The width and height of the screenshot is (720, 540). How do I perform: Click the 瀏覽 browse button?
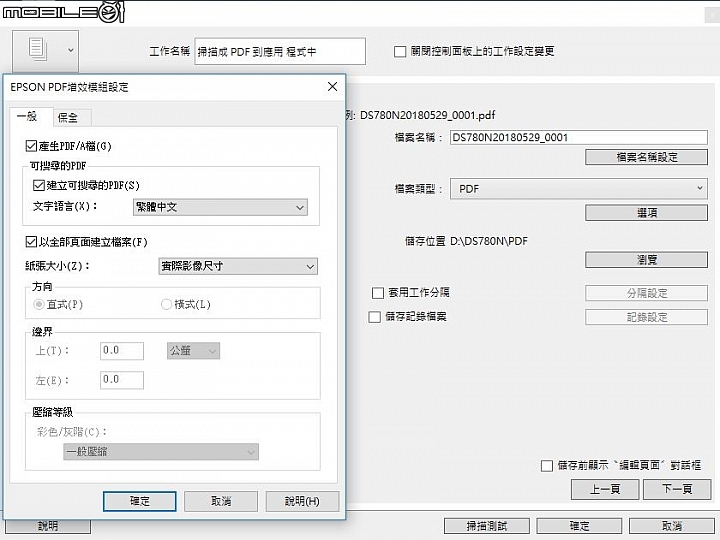tap(647, 260)
